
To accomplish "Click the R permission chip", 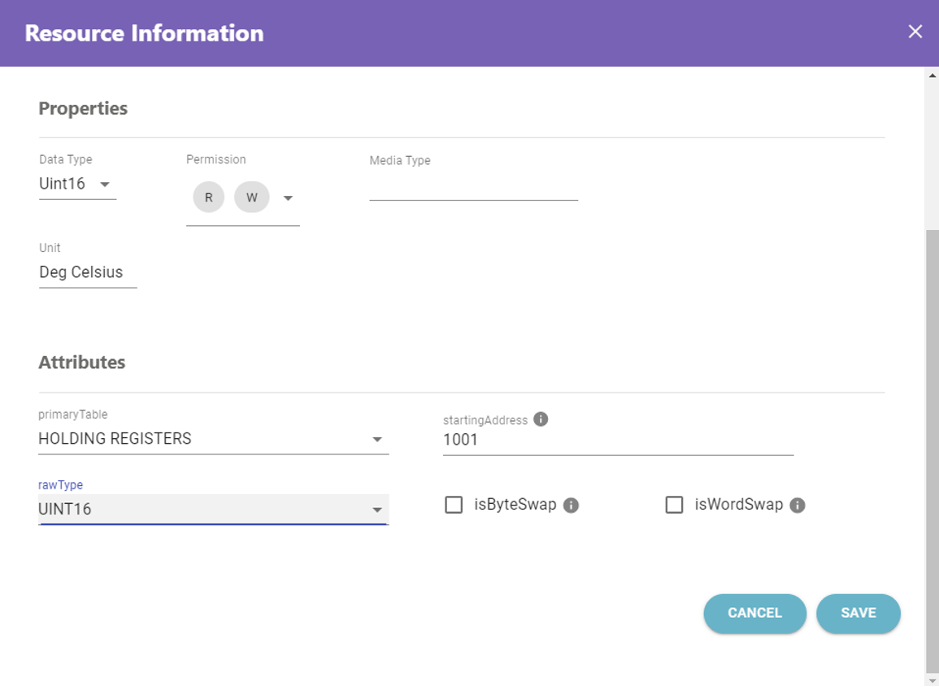I will coord(208,198).
